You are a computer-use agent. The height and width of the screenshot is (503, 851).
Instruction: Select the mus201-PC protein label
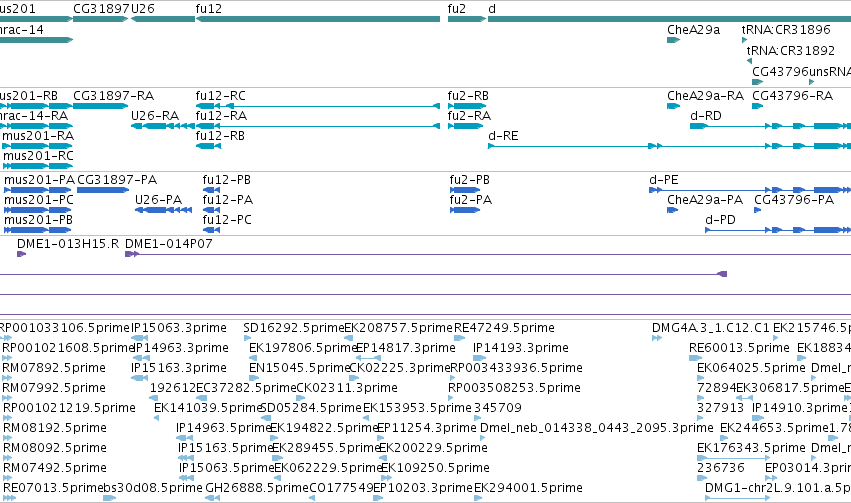point(39,200)
